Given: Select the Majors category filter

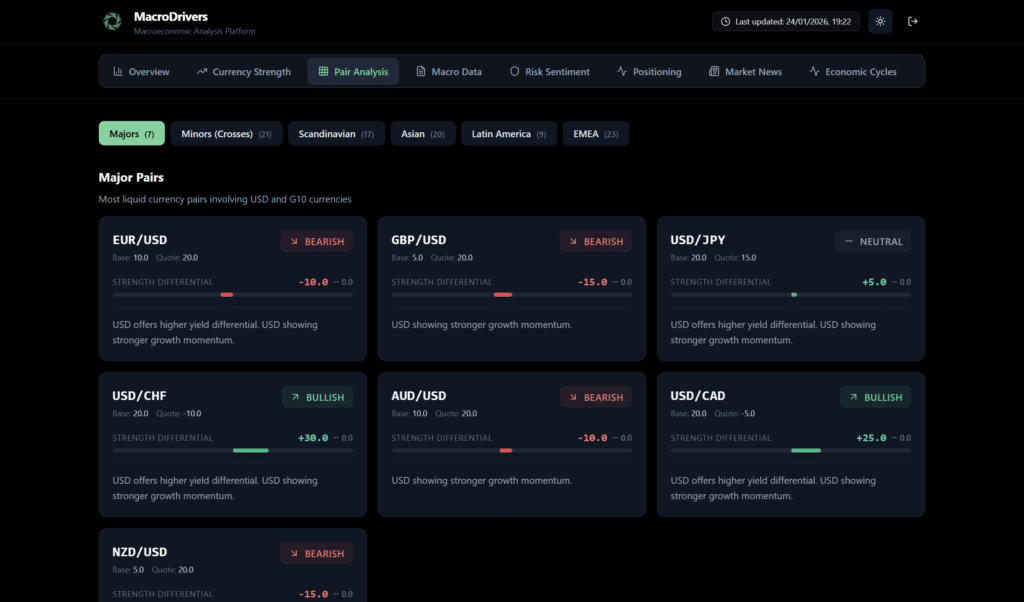Looking at the screenshot, I should 131,134.
